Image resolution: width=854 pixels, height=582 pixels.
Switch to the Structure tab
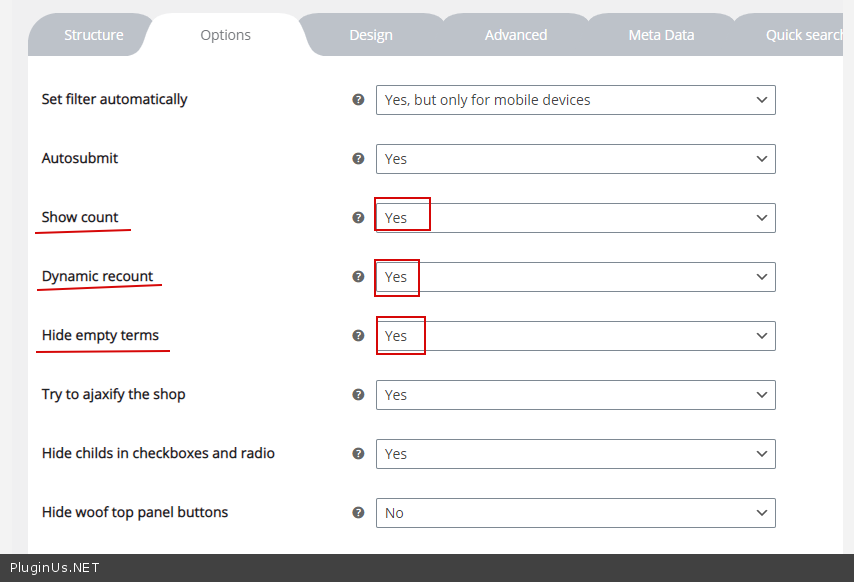94,35
